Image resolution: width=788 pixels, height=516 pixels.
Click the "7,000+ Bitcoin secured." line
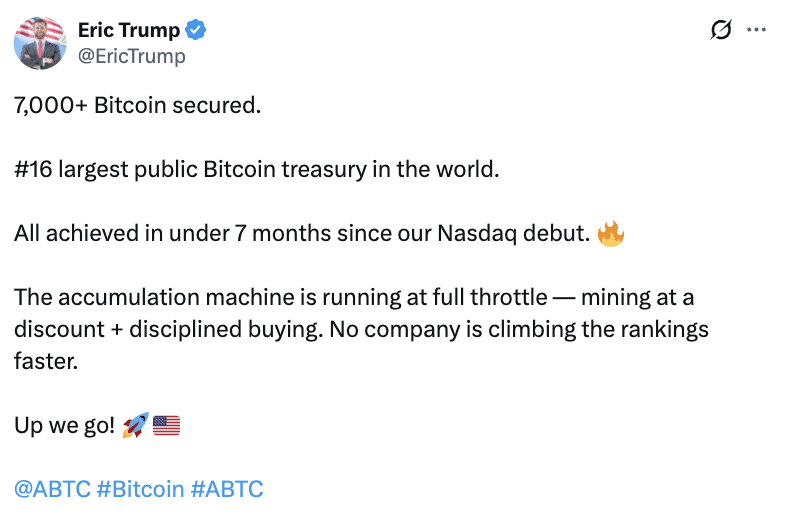(x=137, y=106)
